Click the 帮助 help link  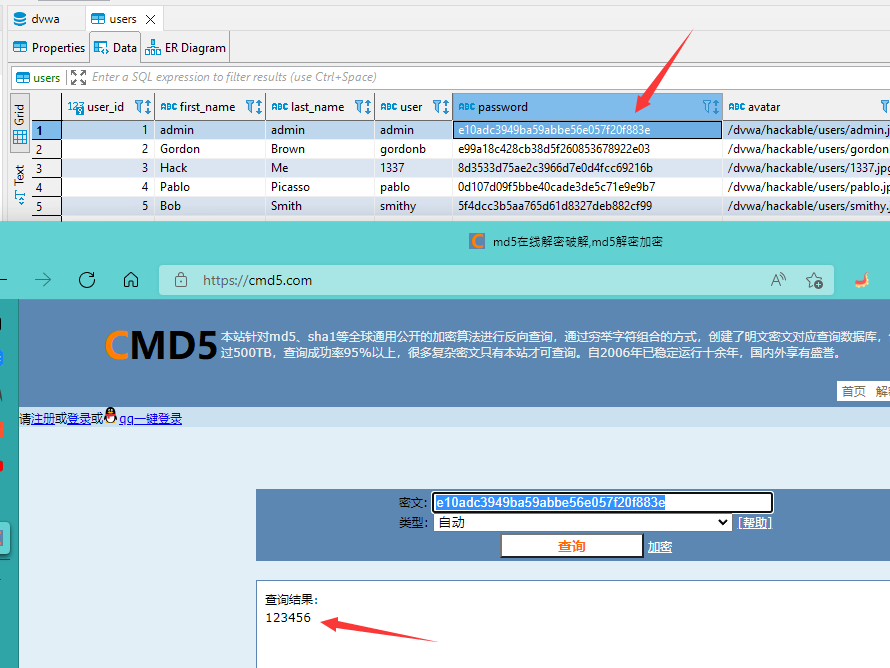pos(754,523)
